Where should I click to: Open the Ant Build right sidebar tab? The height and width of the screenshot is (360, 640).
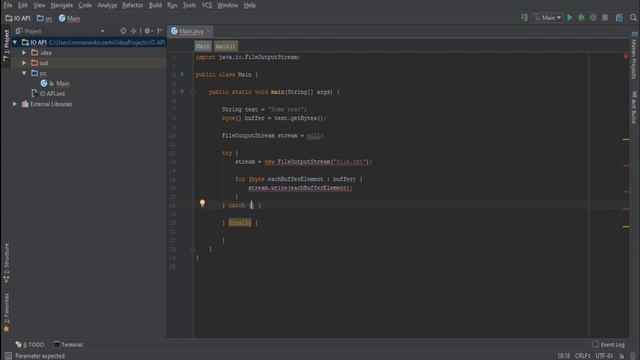tap(634, 107)
